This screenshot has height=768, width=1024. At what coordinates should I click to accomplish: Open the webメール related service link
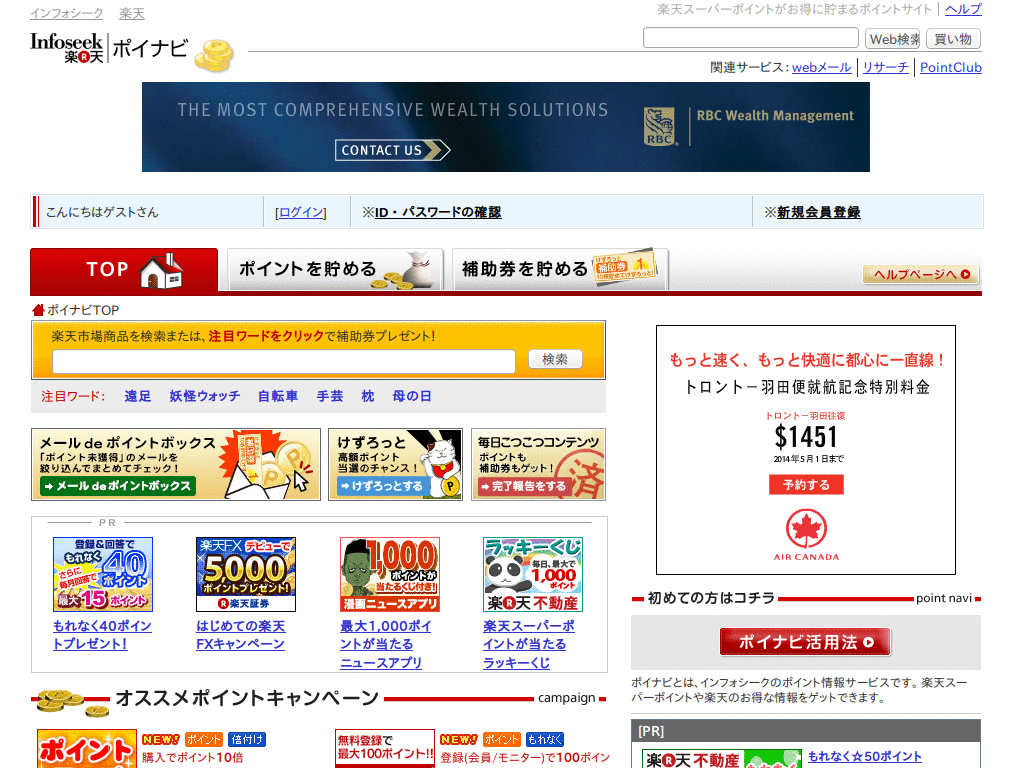click(821, 67)
